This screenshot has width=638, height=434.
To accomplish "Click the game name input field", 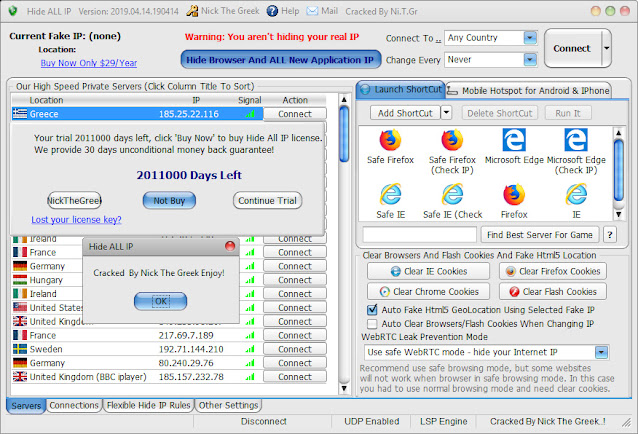I will [420, 235].
